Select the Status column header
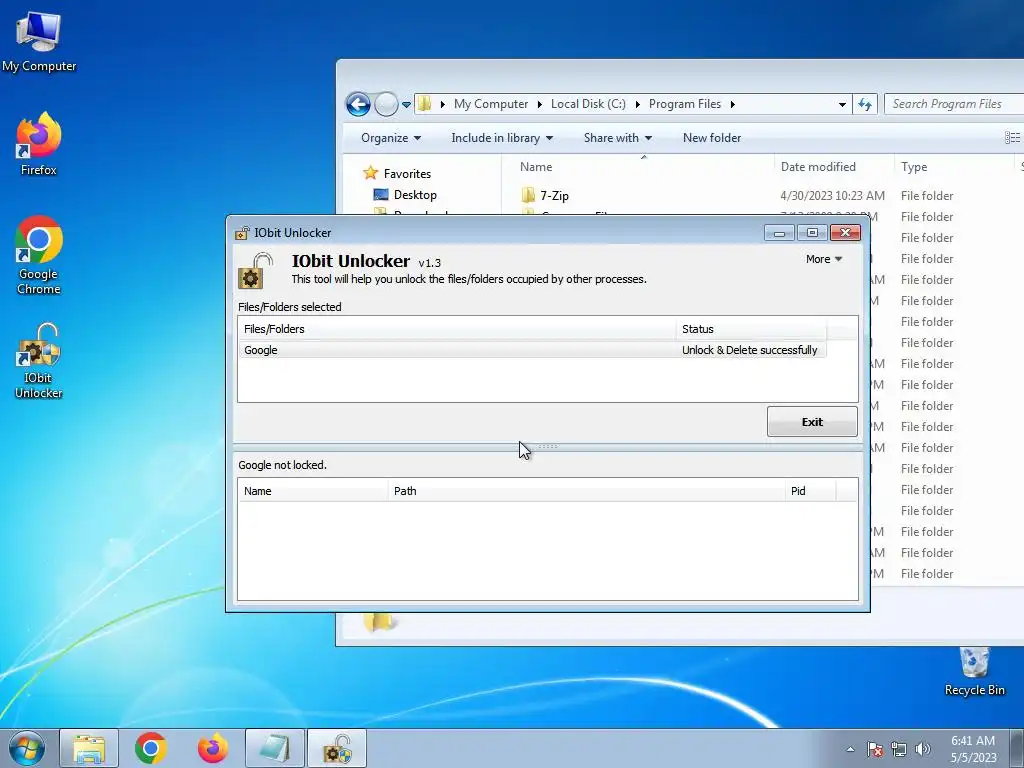1024x768 pixels. (751, 329)
